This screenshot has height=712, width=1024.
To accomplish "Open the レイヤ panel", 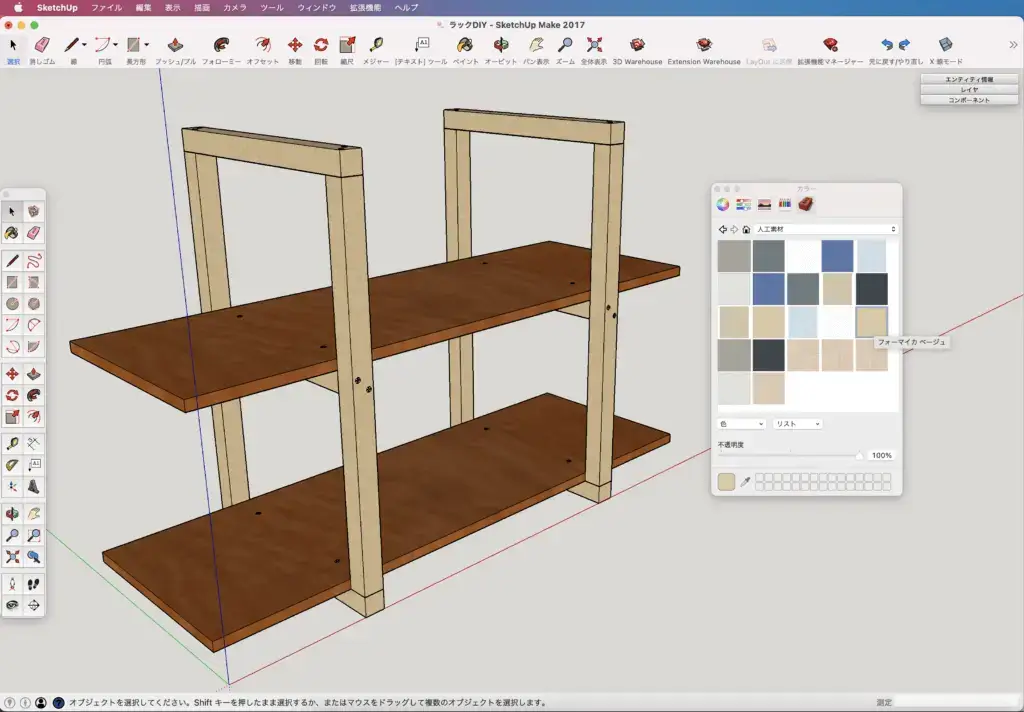I will point(969,89).
